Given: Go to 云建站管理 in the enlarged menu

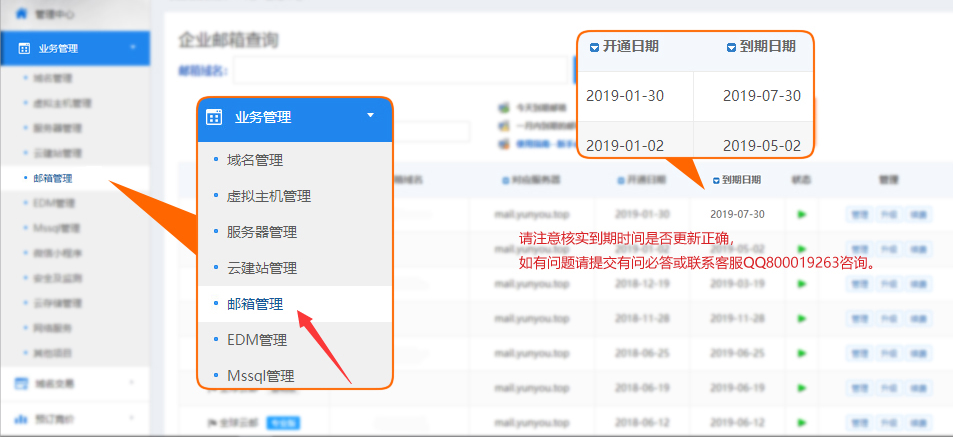Looking at the screenshot, I should 261,268.
